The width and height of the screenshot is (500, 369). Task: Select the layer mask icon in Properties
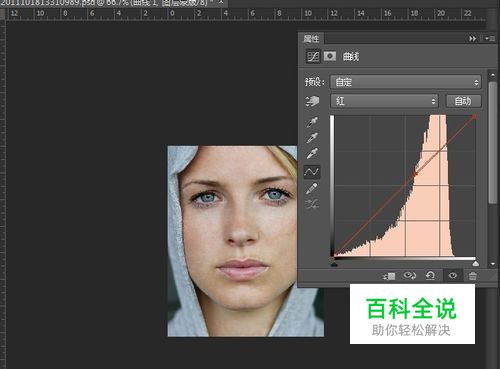(x=330, y=56)
